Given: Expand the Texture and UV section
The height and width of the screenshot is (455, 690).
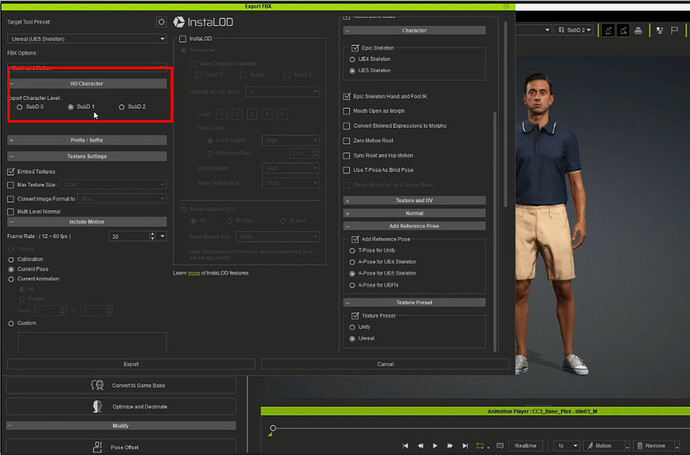Looking at the screenshot, I should click(414, 200).
